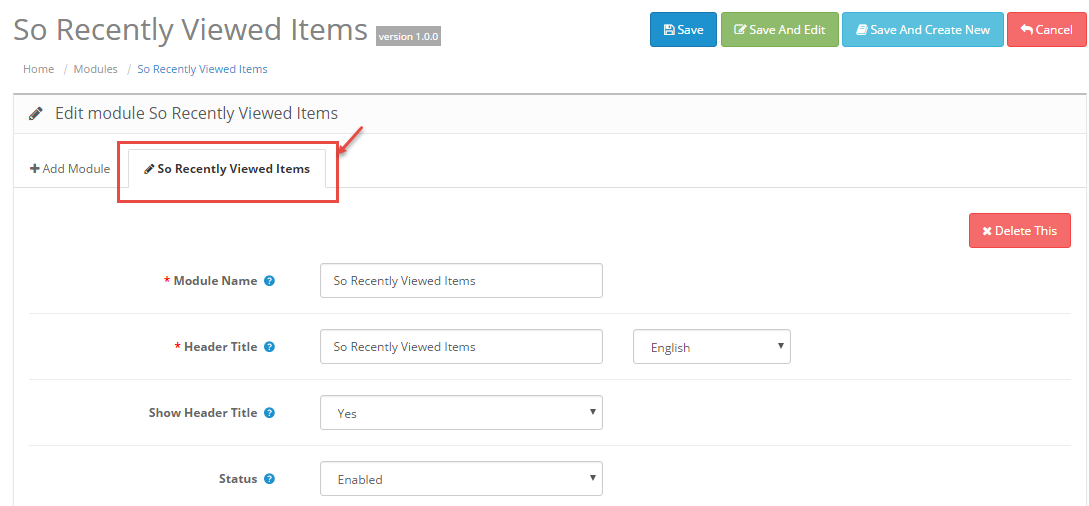Focus the Module Name text field
The height and width of the screenshot is (506, 1089).
pos(461,281)
